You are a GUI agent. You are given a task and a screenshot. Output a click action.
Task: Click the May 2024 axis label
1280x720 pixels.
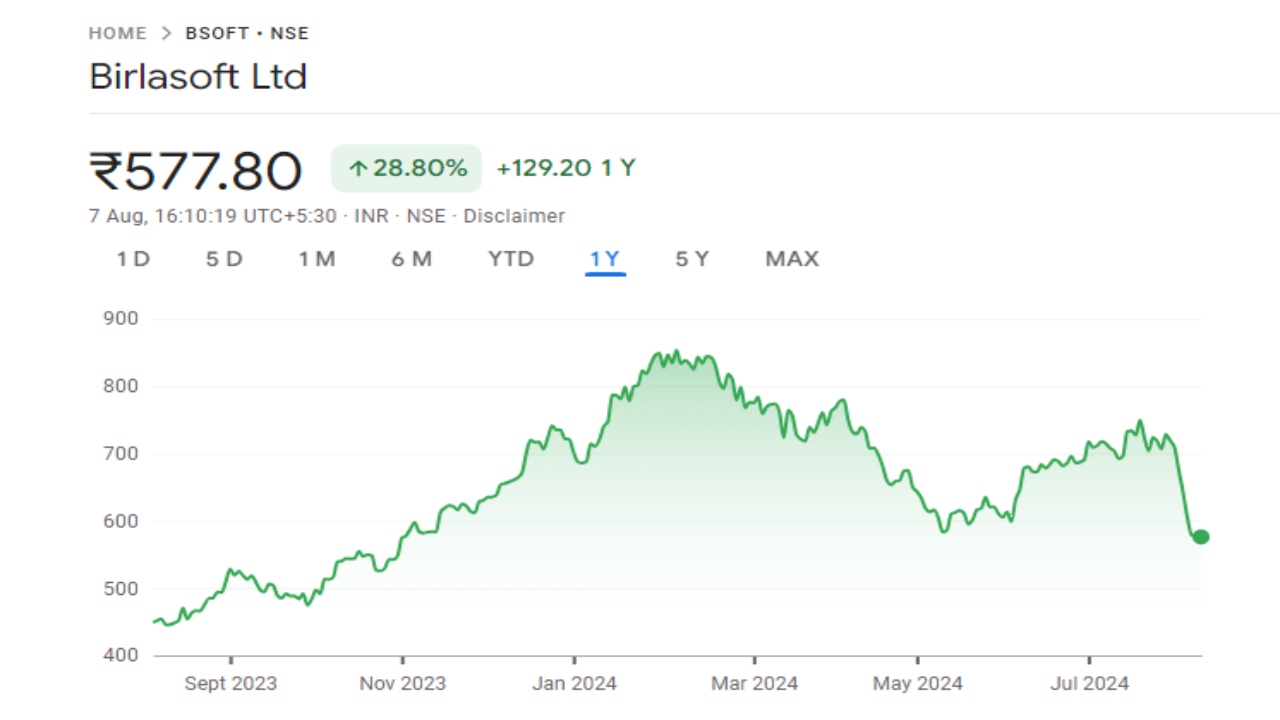(918, 684)
